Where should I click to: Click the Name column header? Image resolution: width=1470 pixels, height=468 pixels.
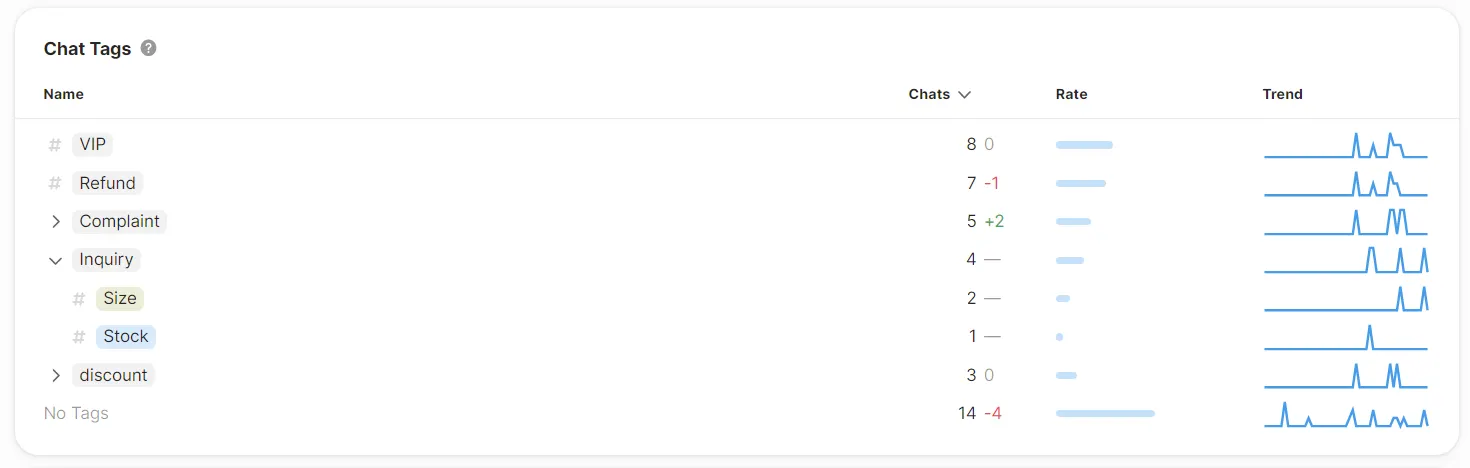[x=64, y=94]
